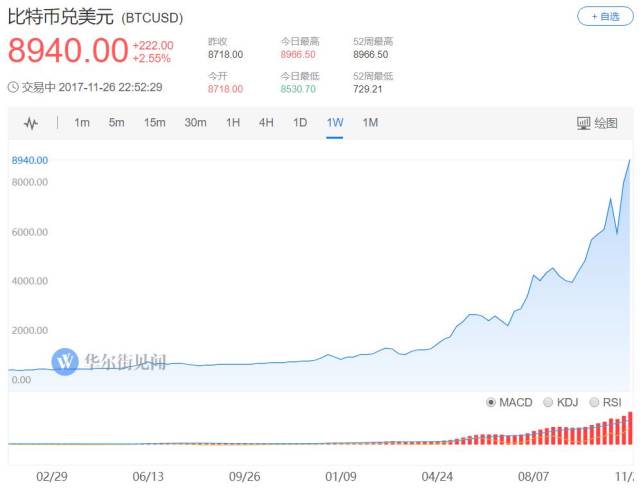Open the 绘图 drawing tool

pos(598,123)
